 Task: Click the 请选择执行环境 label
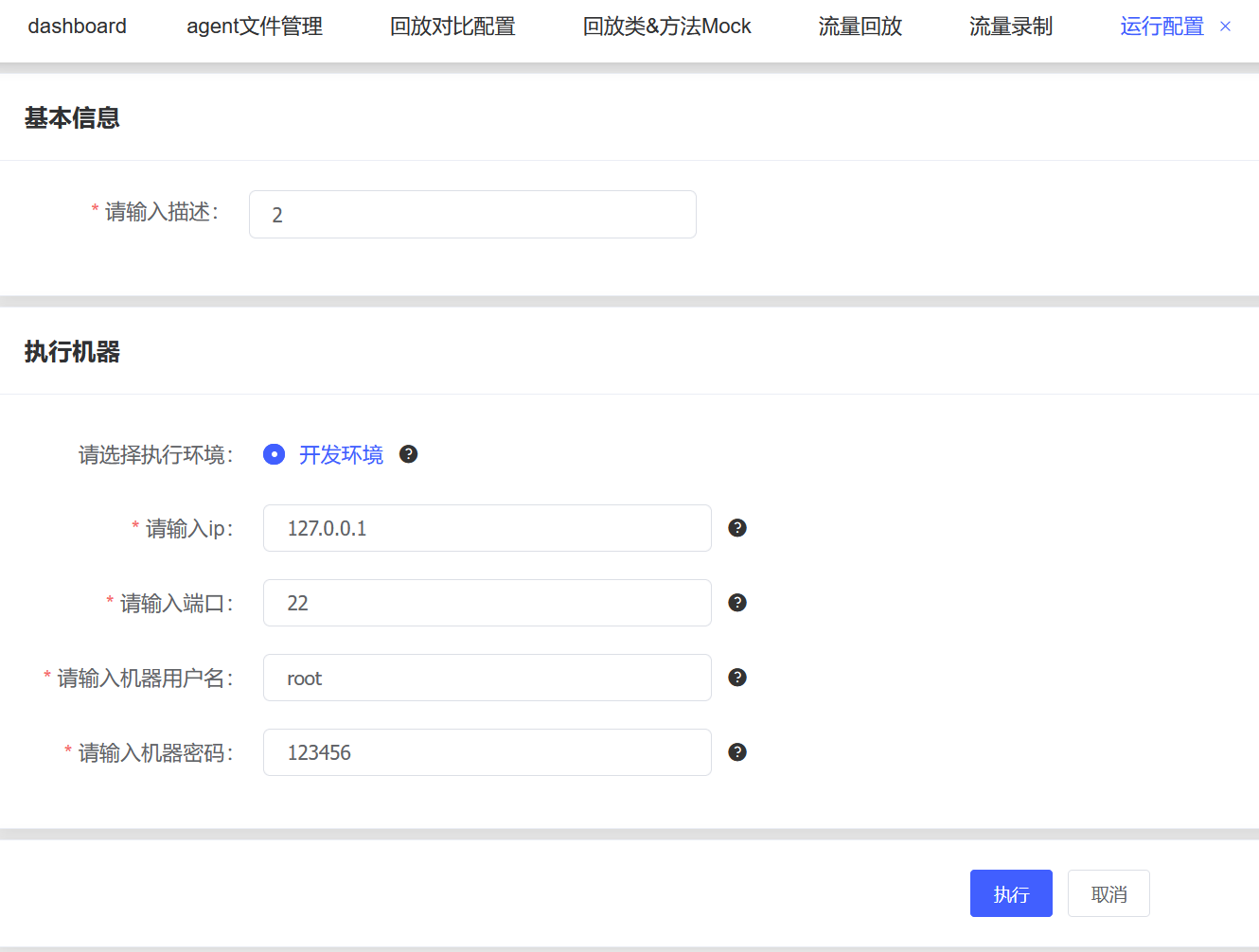click(x=156, y=455)
